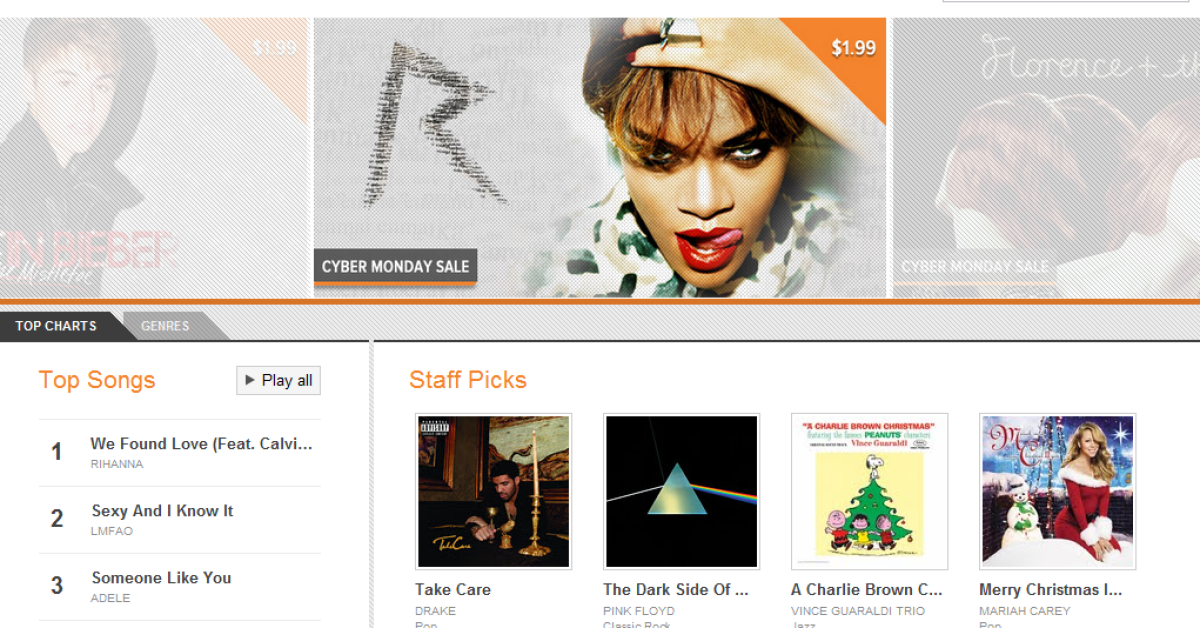Screen dimensions: 1200x628
Task: Open the Take Care album cover
Action: click(x=493, y=491)
